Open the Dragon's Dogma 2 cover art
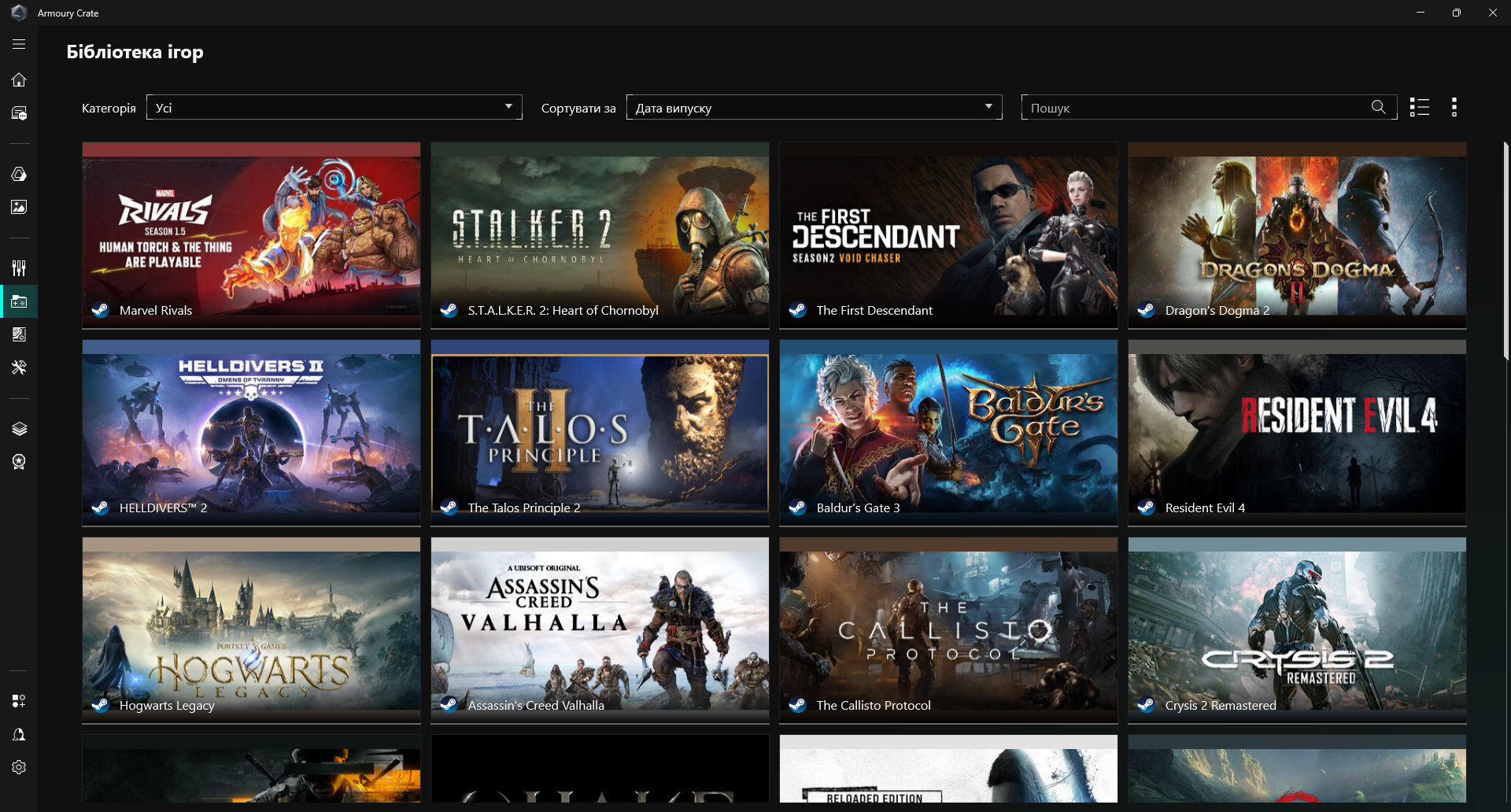 click(x=1297, y=235)
